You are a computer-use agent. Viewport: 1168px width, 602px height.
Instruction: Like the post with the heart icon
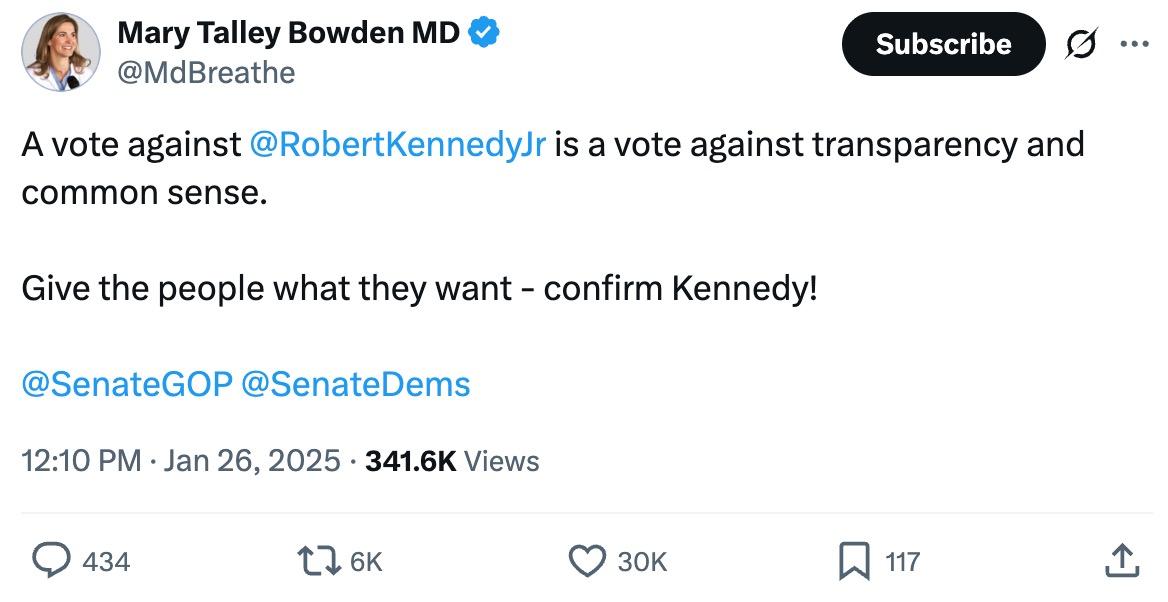pos(587,561)
